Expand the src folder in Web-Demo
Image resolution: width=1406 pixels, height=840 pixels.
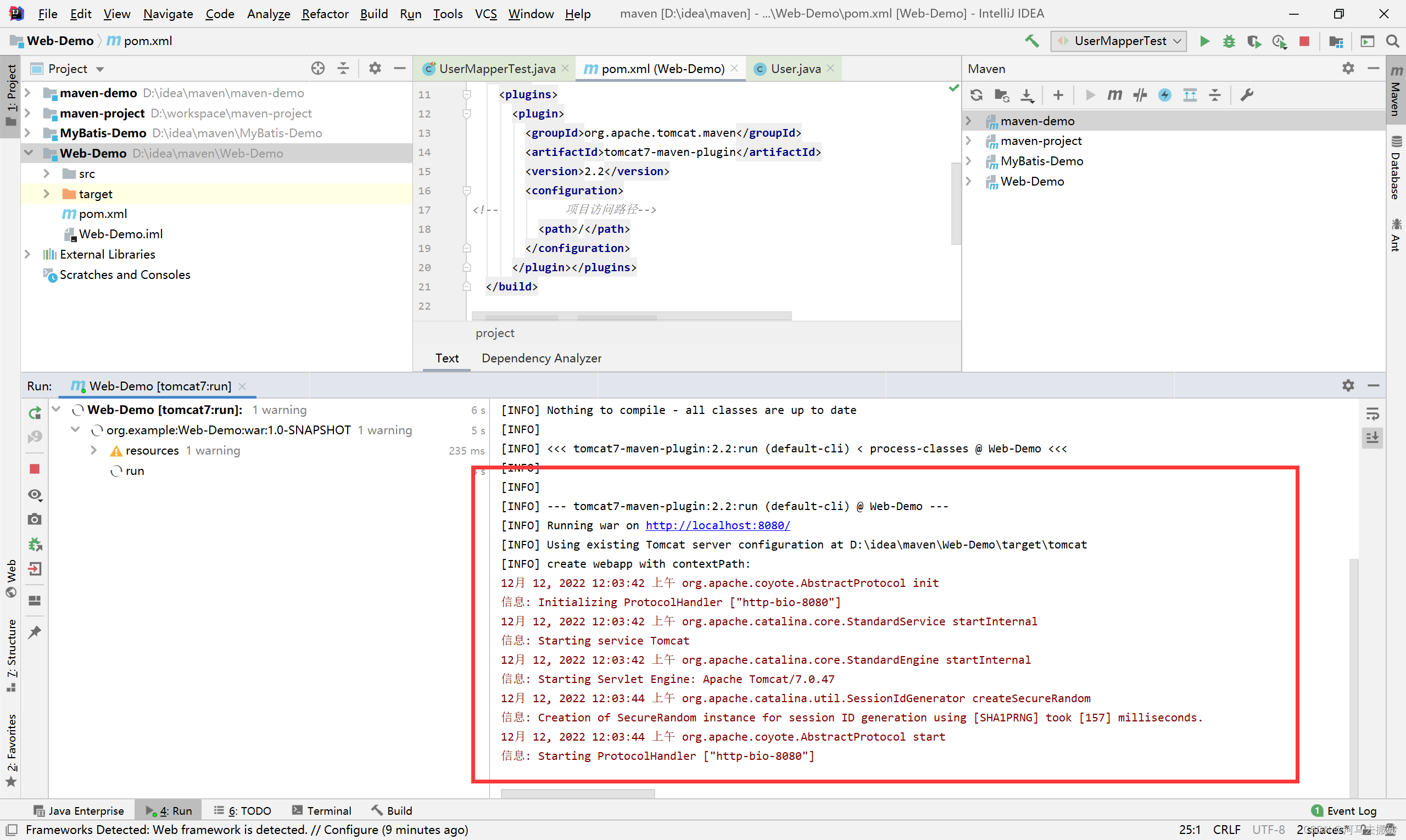point(47,174)
